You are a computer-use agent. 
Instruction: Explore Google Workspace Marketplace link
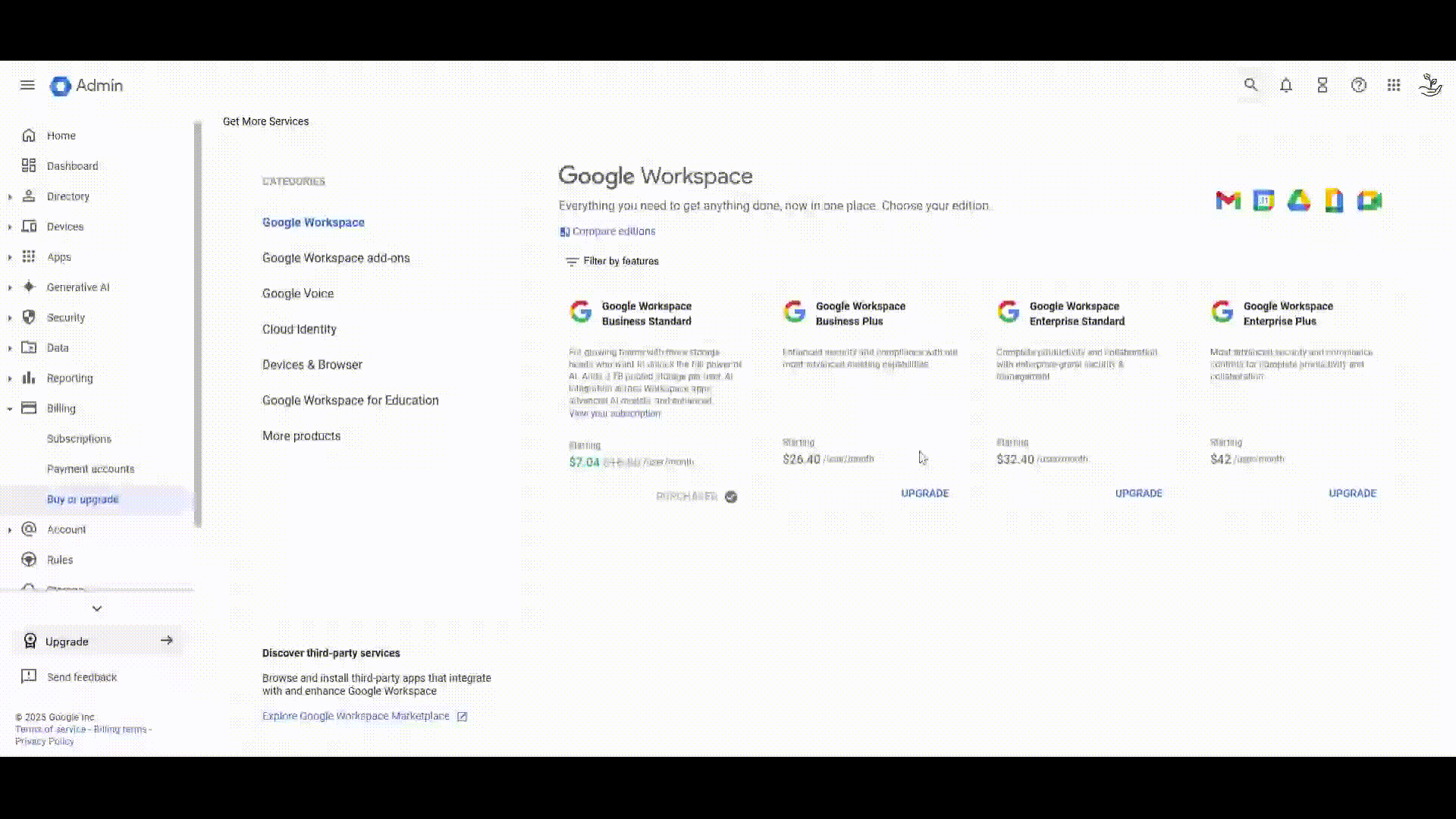365,717
